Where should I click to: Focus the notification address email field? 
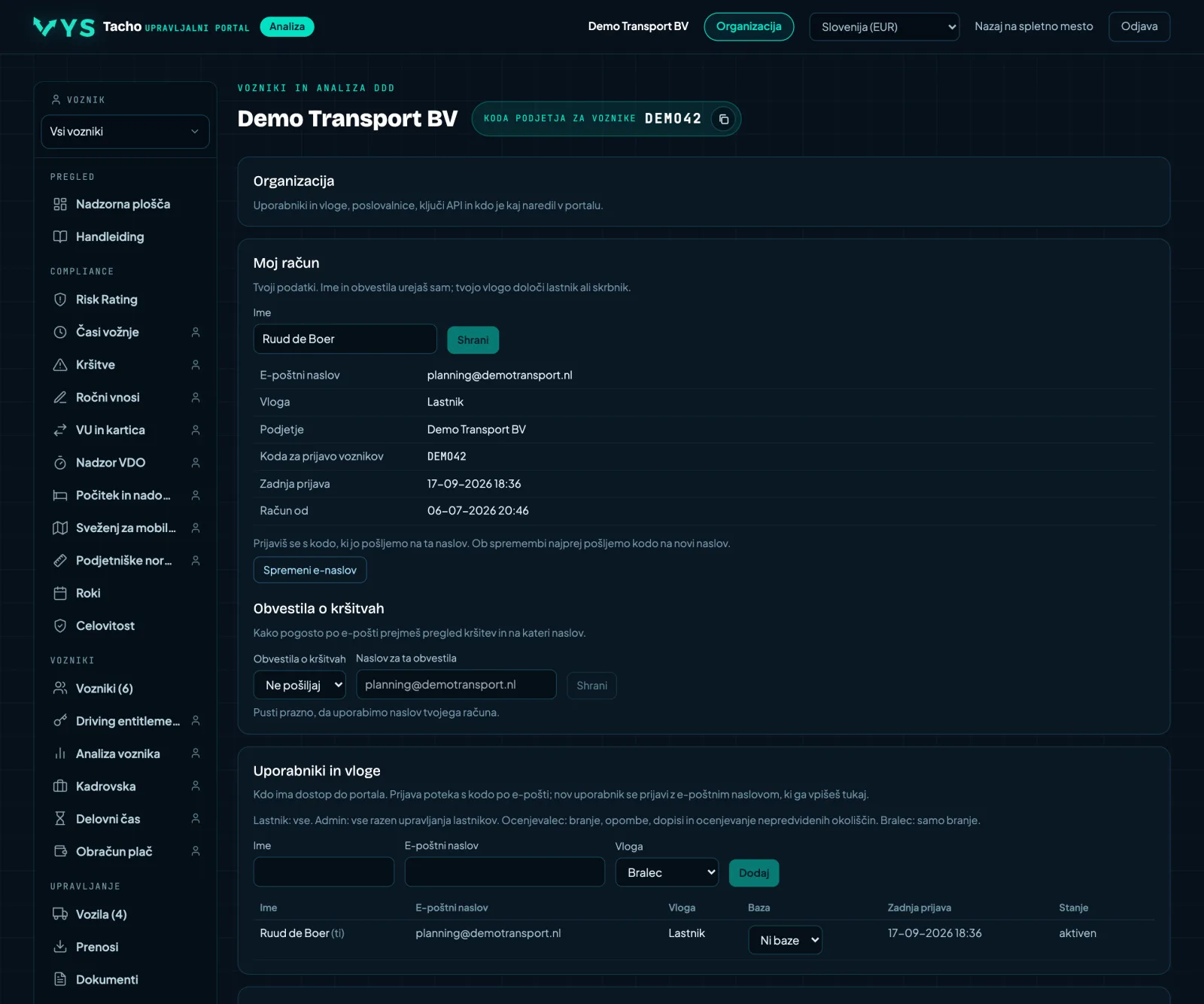point(456,685)
